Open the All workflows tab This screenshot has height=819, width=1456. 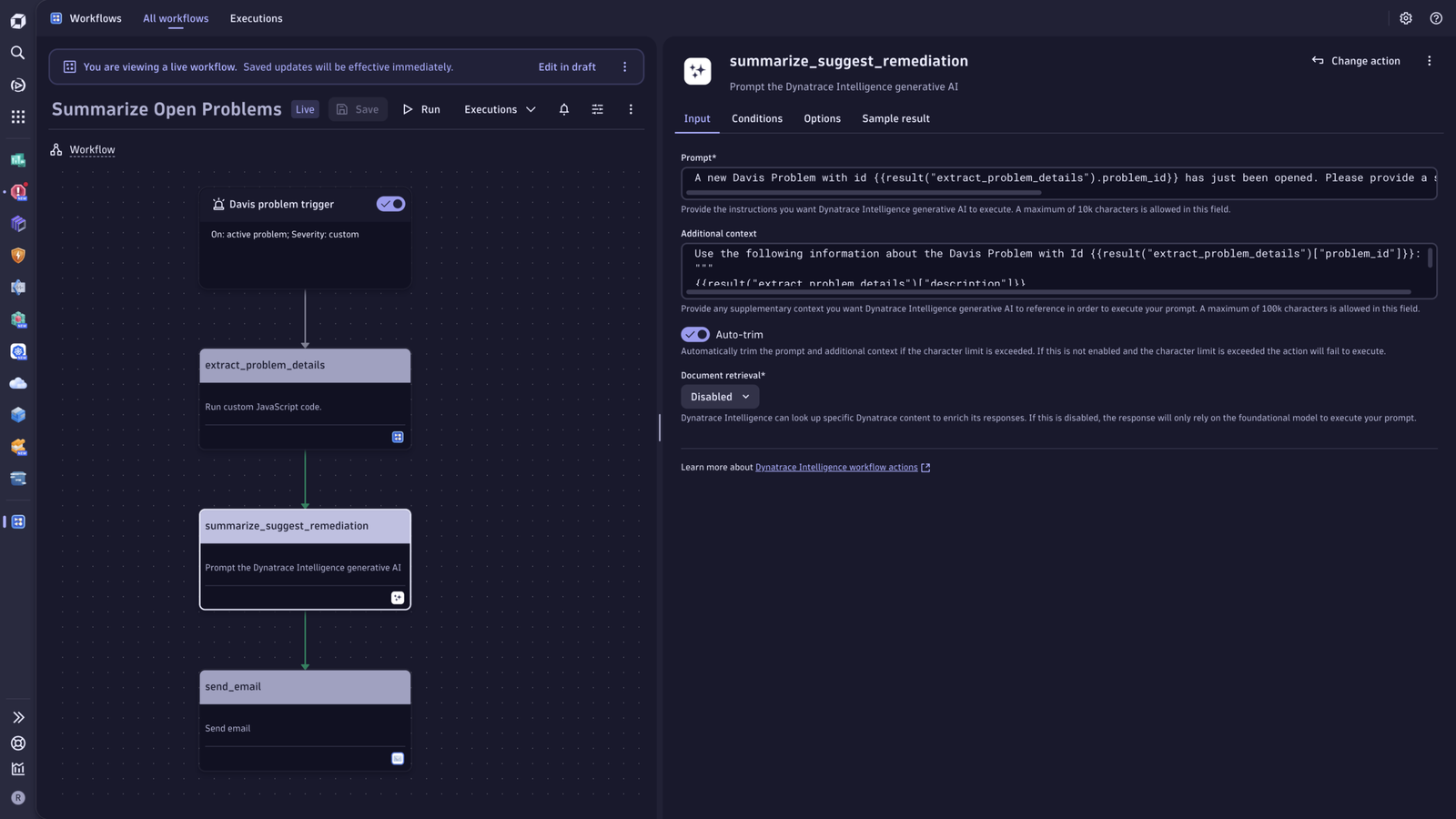click(176, 18)
